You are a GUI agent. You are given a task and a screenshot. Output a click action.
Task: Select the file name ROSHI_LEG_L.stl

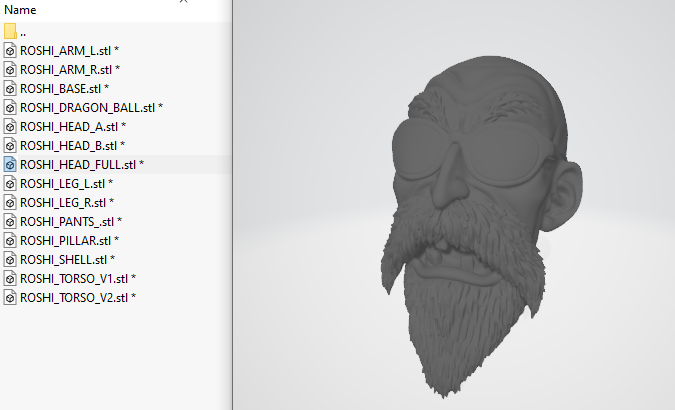[66, 183]
